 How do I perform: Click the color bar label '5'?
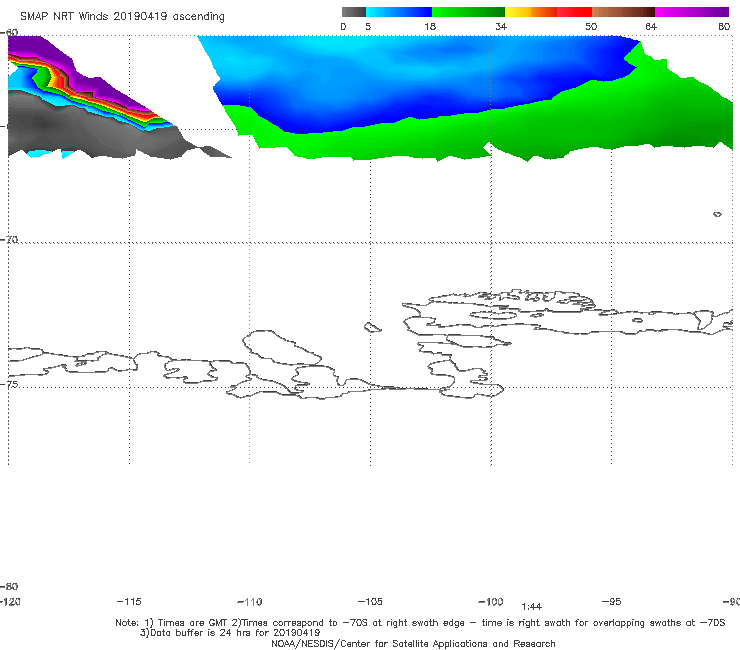pos(368,26)
